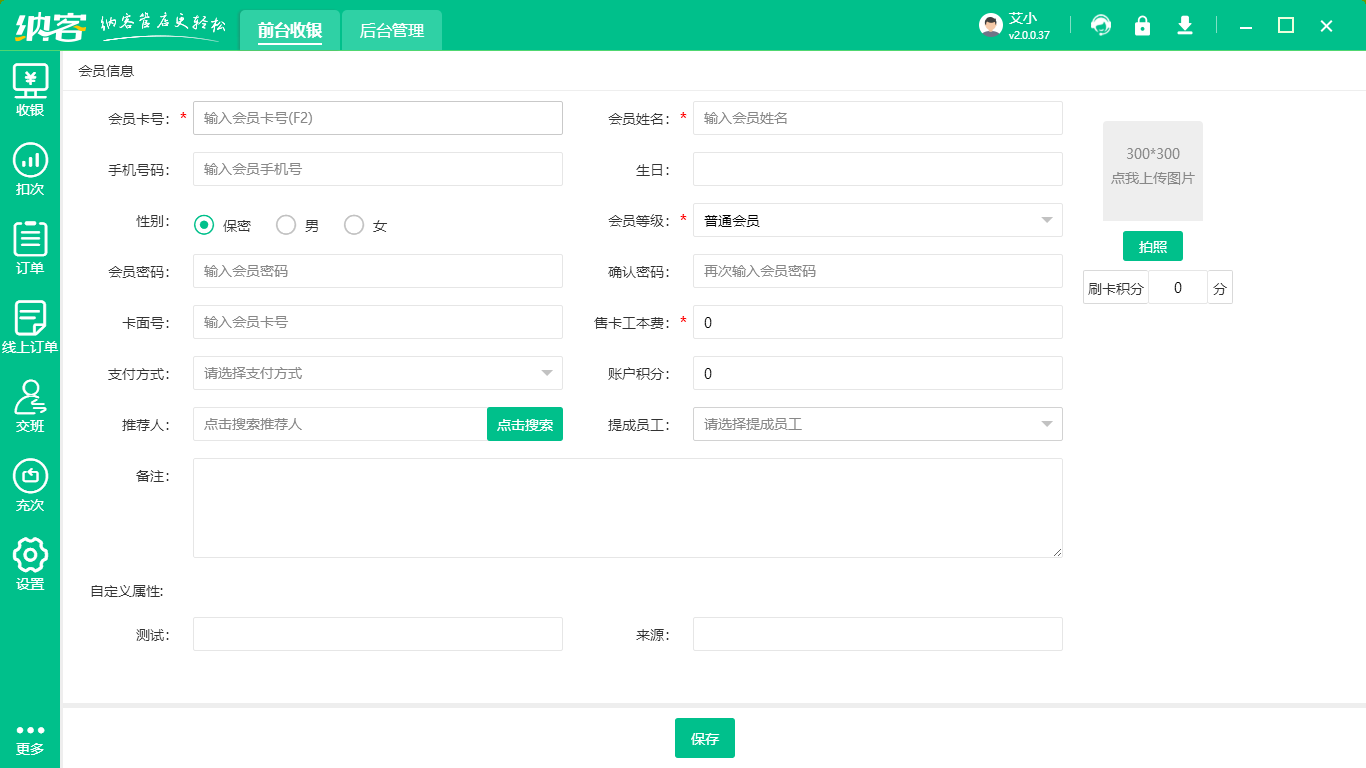Open the 设置 settings icon

30,560
